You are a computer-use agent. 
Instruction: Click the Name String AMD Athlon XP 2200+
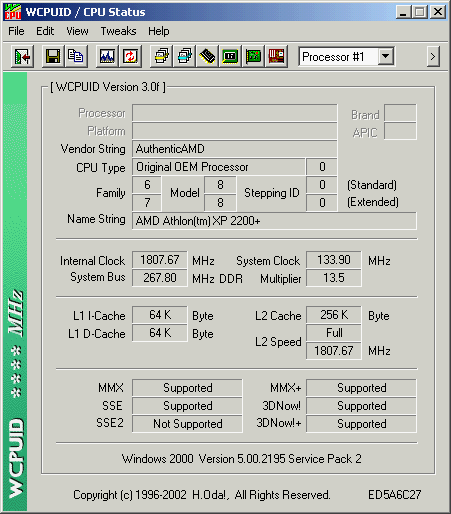(x=274, y=221)
